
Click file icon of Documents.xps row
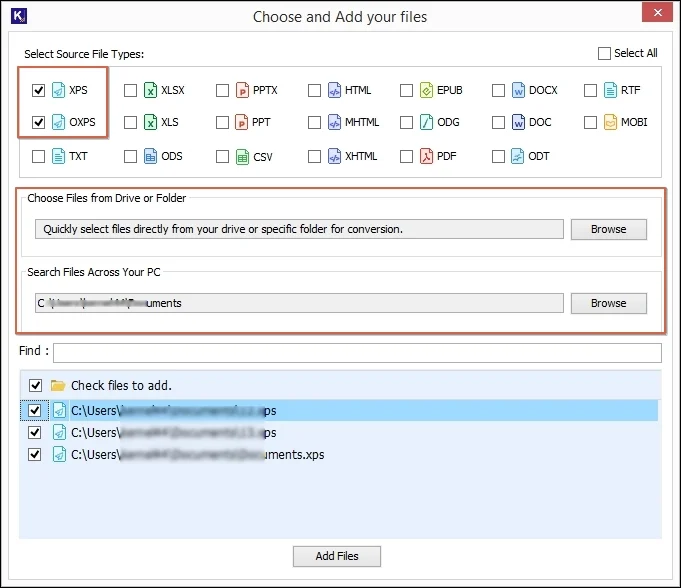59,454
